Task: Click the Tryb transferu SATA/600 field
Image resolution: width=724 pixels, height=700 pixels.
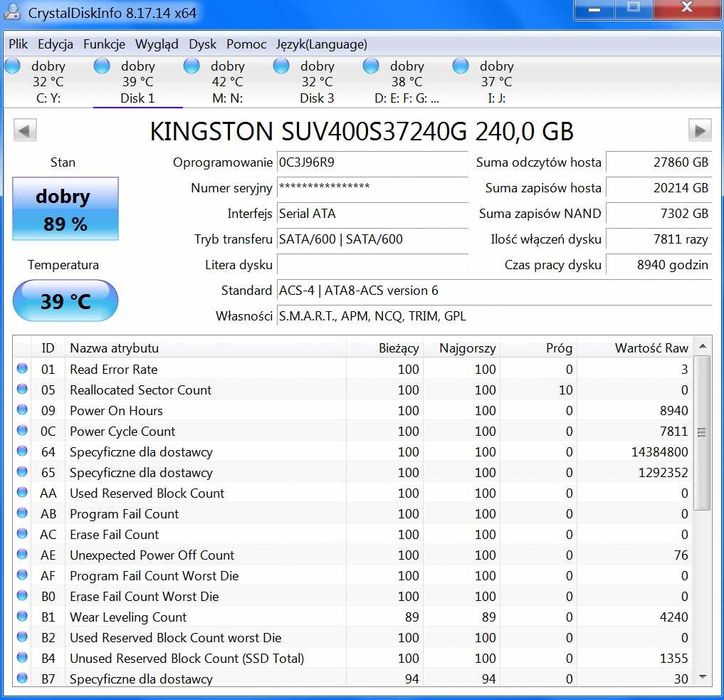Action: 372,239
